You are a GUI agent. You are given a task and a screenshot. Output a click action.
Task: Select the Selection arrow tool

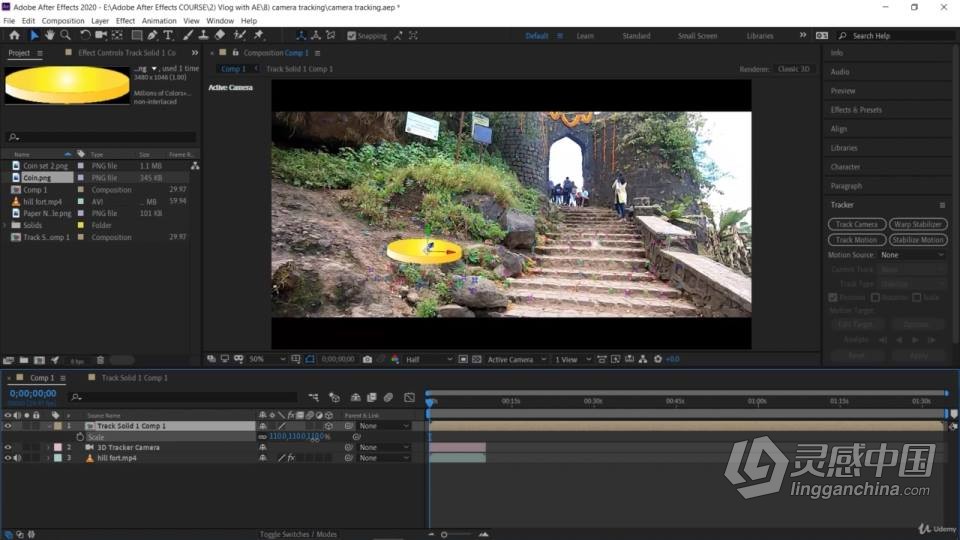[34, 36]
